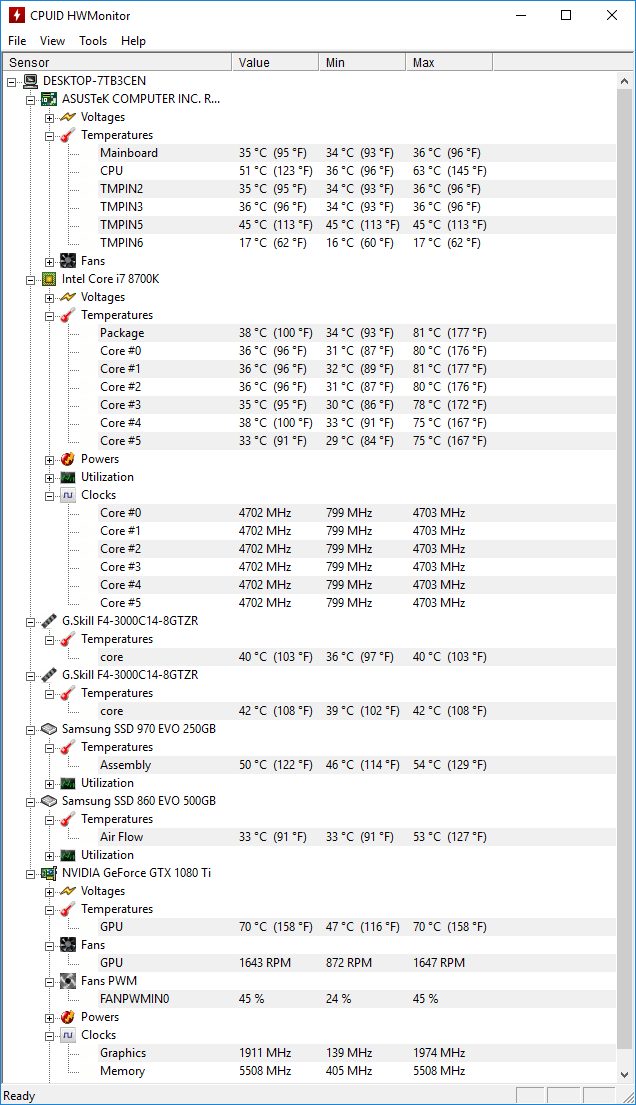Expand the ASUSTeK Voltages node

tap(49, 118)
